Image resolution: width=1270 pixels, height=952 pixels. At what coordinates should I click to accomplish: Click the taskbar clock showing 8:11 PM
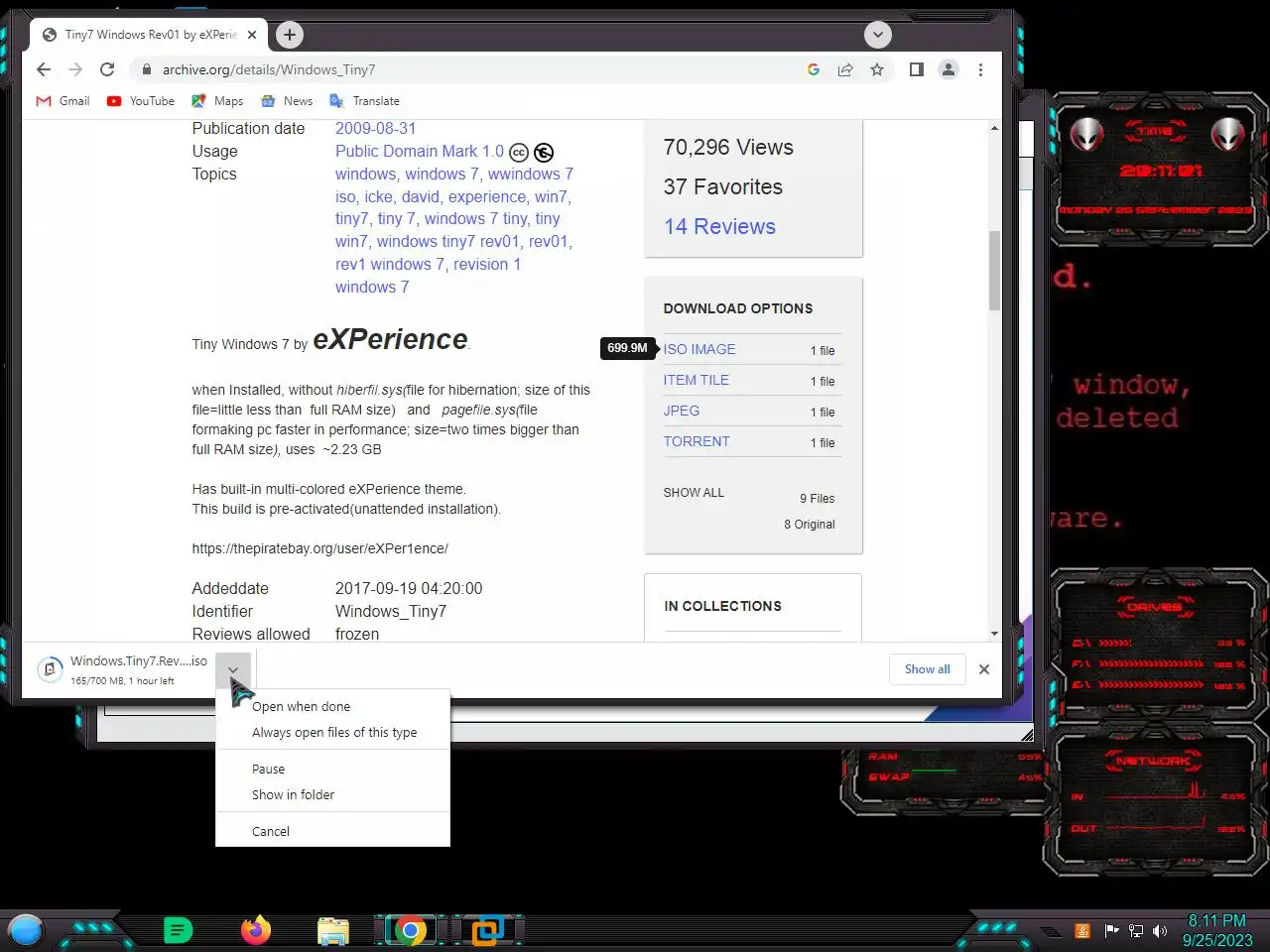click(1217, 930)
